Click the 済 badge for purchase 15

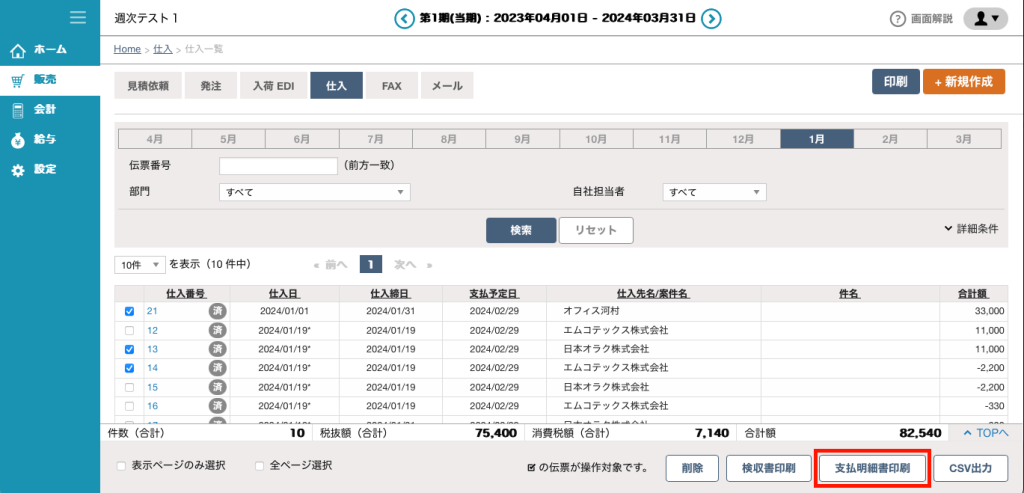pos(217,387)
